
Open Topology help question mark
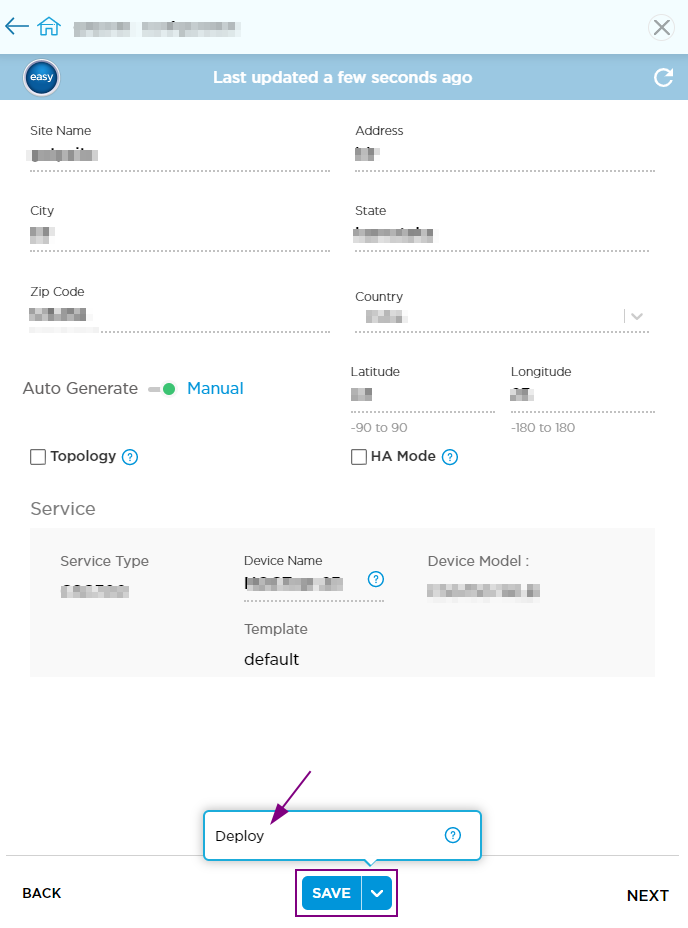130,457
